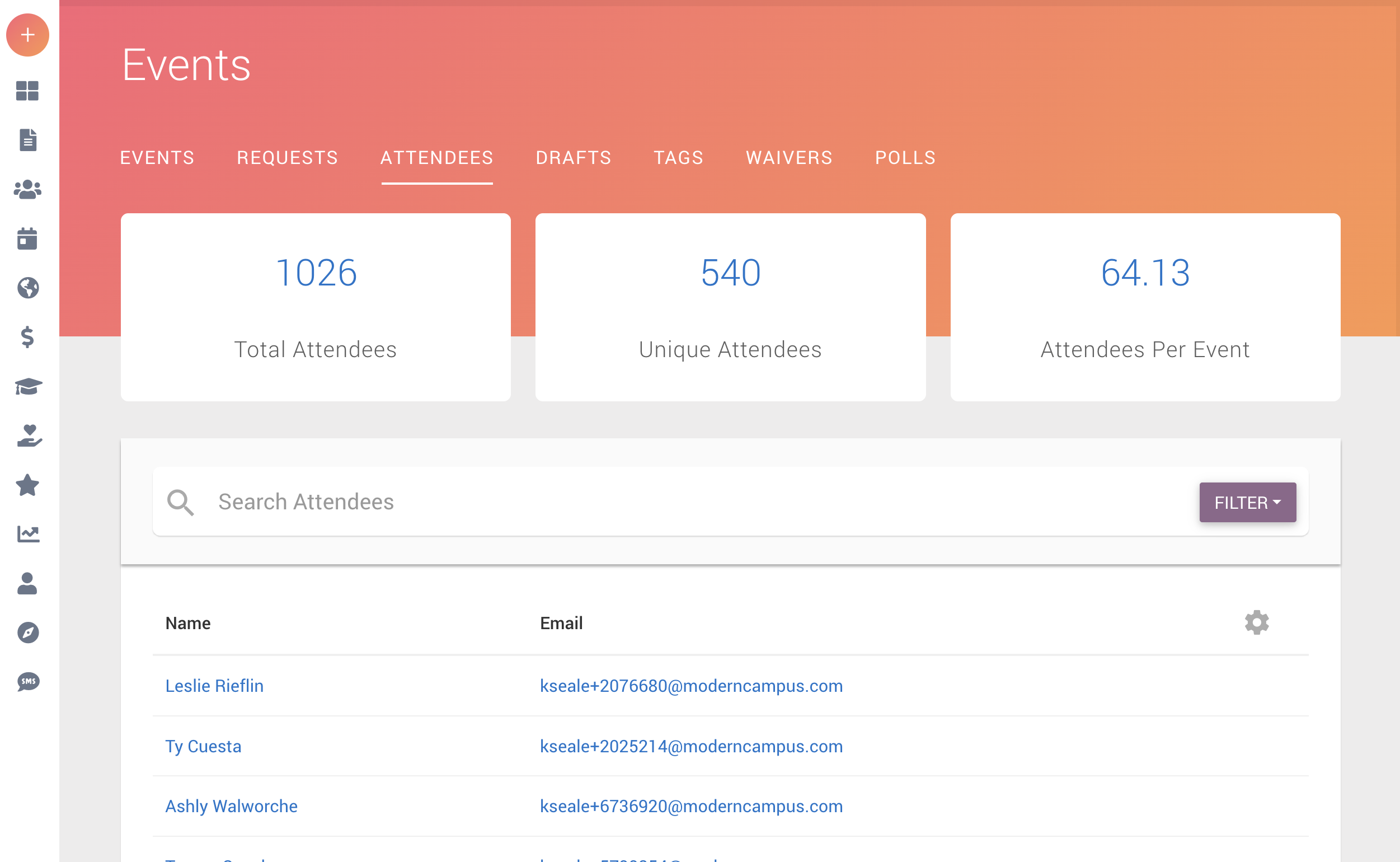Viewport: 1400px width, 862px height.
Task: Open Ashly Walworche attendee profile
Action: pos(231,806)
